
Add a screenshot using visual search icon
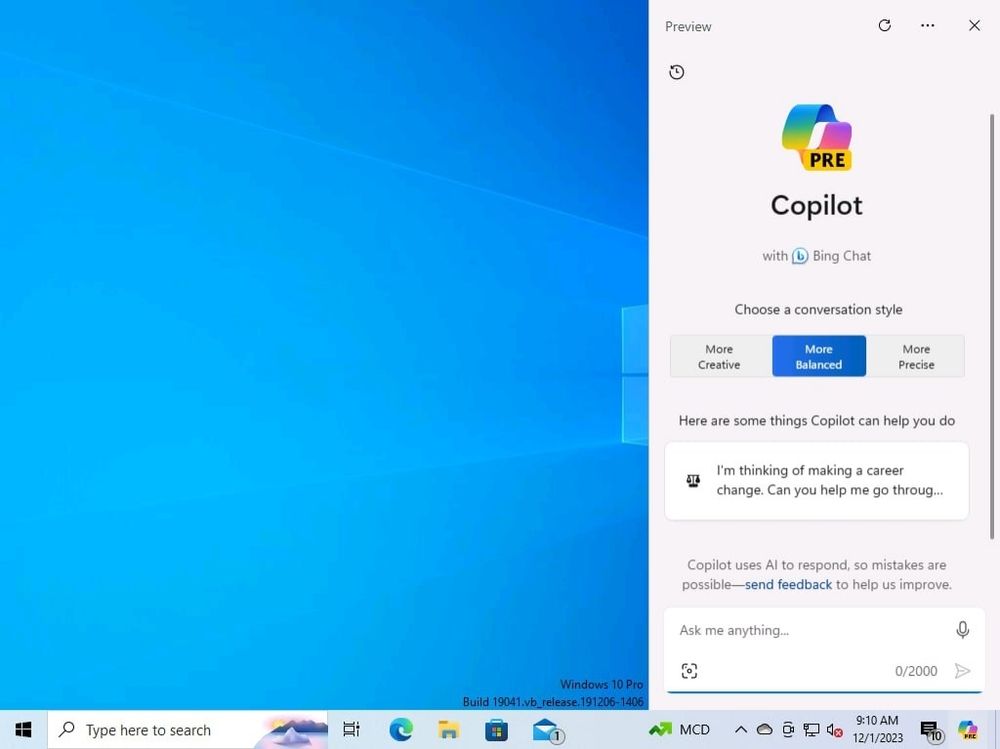tap(689, 671)
